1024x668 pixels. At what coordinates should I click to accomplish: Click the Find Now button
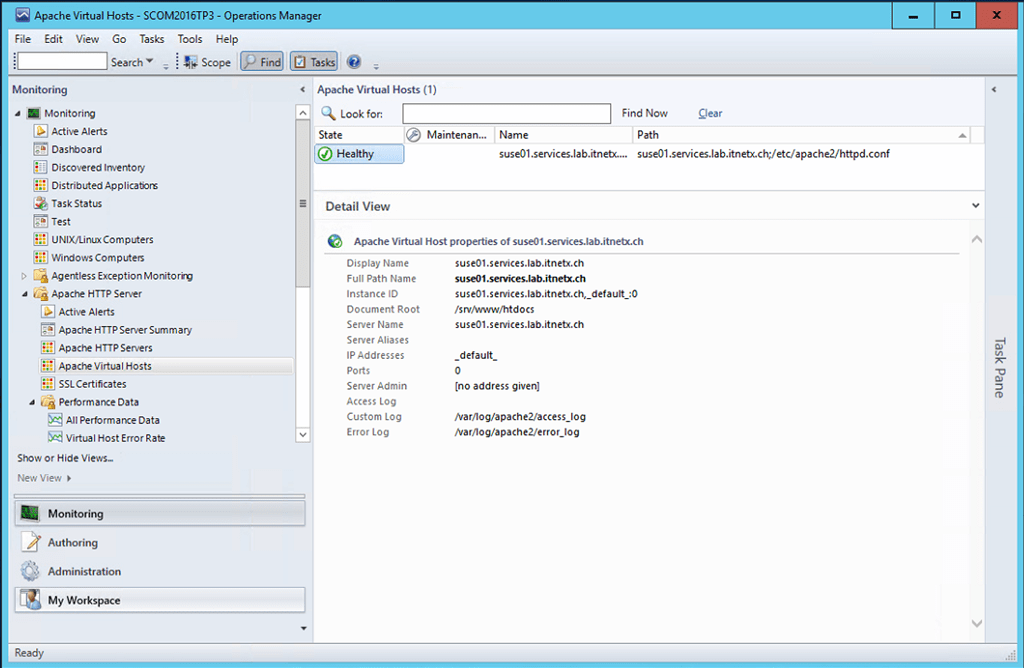tap(645, 113)
